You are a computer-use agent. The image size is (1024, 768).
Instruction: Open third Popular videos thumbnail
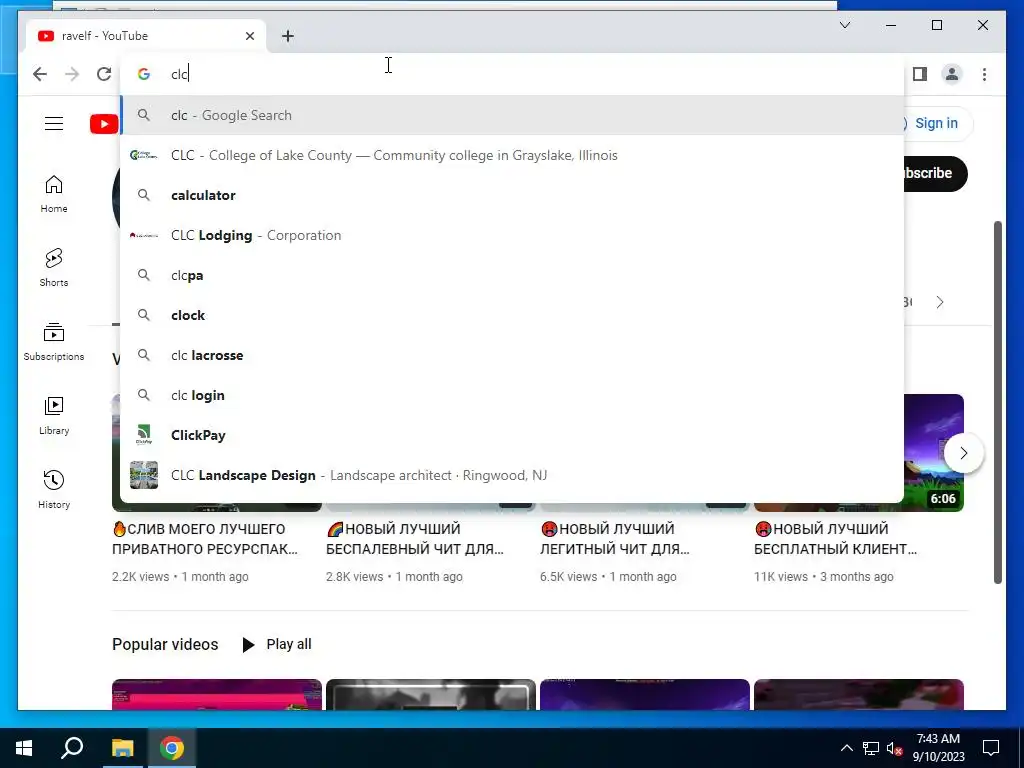[645, 694]
